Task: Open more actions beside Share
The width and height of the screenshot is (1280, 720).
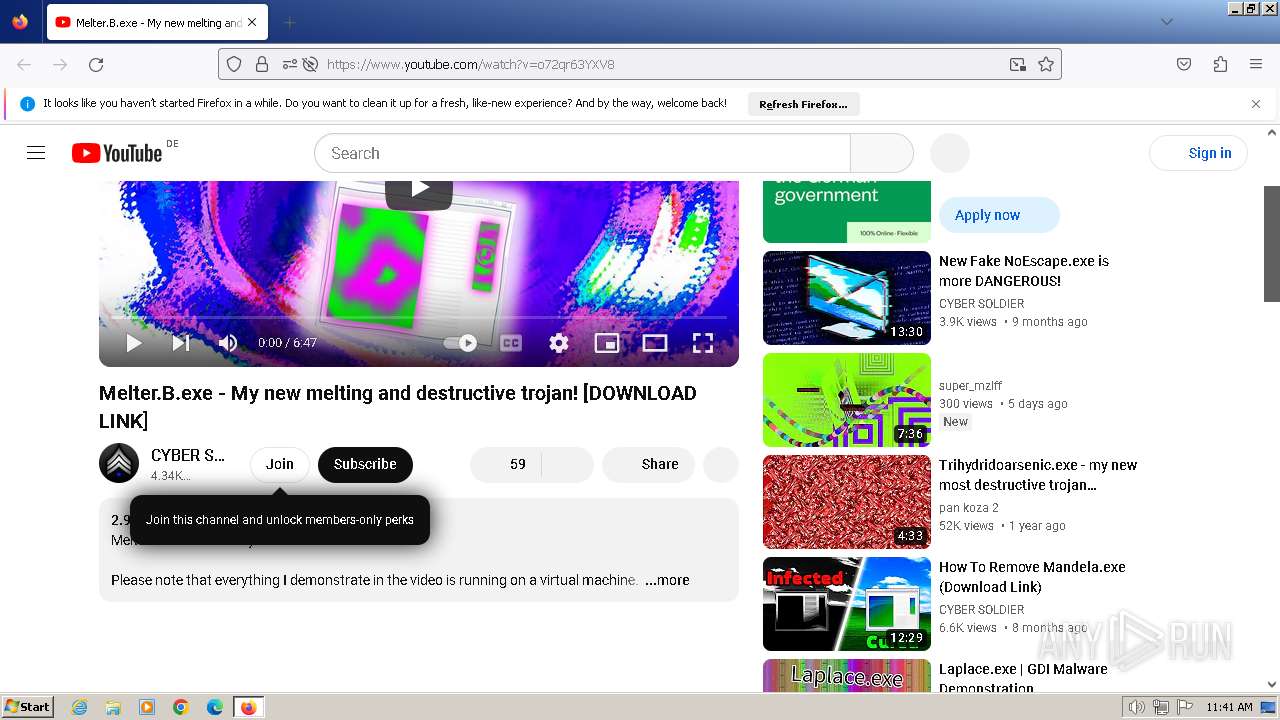Action: pos(721,464)
